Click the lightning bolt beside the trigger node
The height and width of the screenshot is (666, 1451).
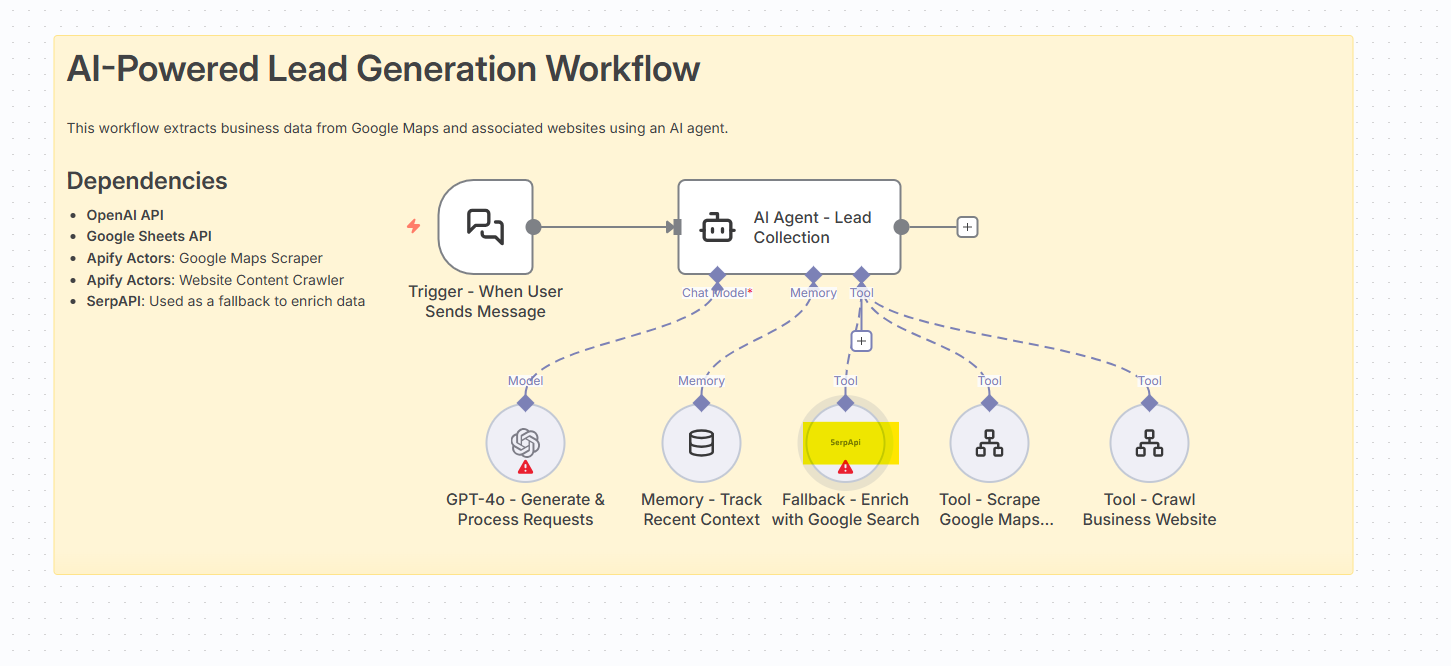(x=412, y=226)
